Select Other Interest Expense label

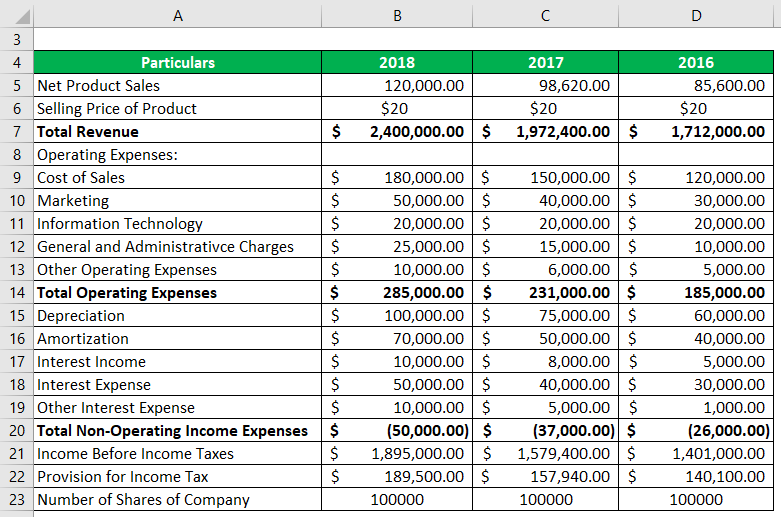[177, 407]
